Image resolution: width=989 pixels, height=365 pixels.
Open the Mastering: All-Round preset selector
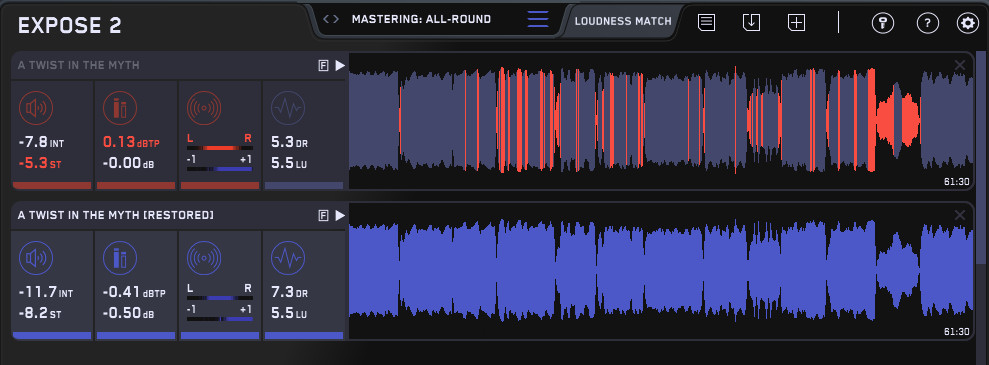click(421, 20)
